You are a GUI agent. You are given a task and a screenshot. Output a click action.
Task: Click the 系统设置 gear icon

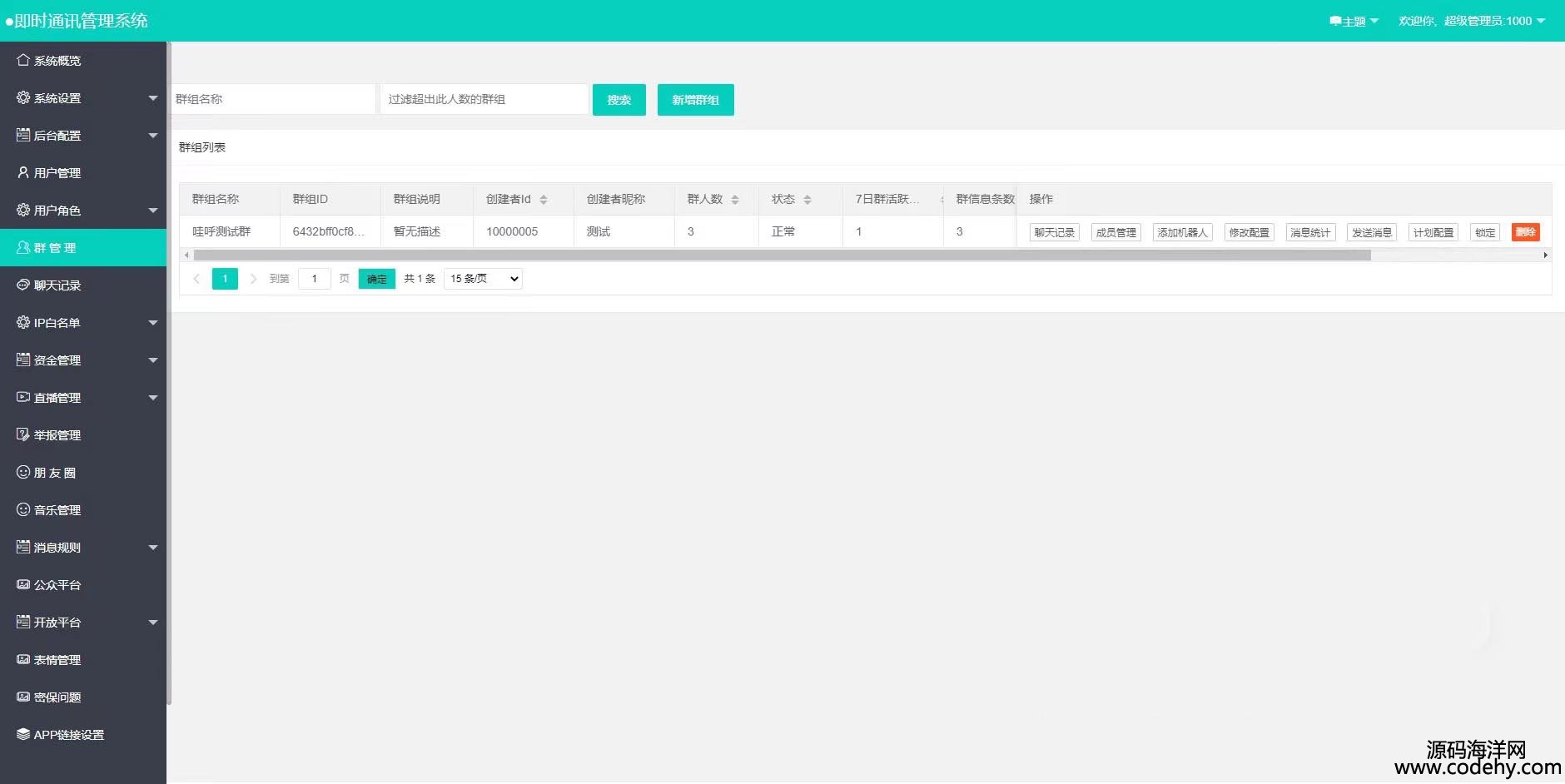click(x=23, y=97)
